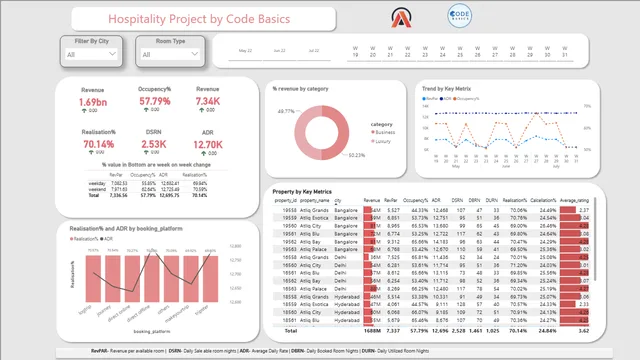Select row 16562 Atliq Bay Delhi
Viewport: 640px width, 360px height.
[431, 281]
